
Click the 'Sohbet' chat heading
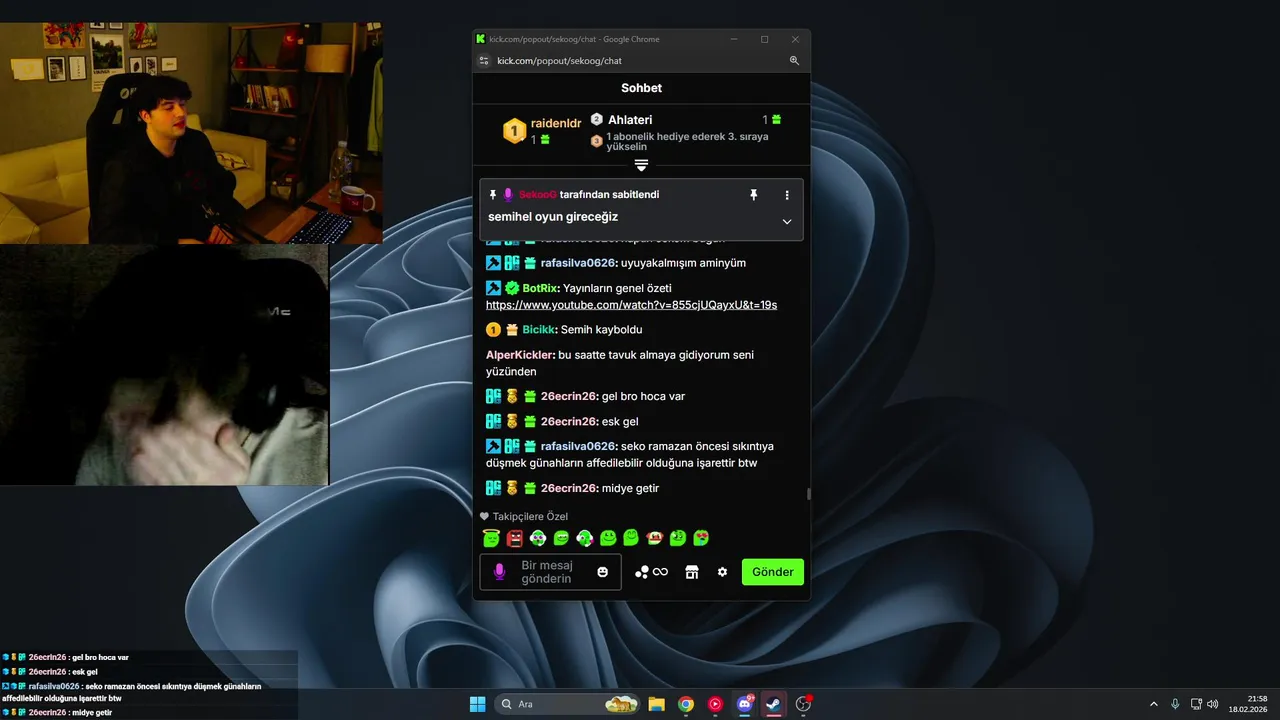tap(641, 88)
